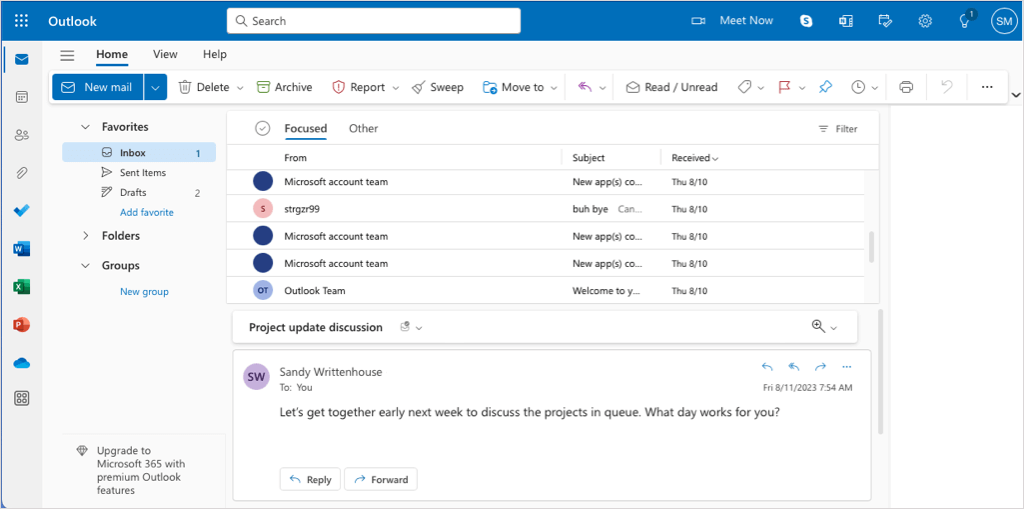Image resolution: width=1024 pixels, height=509 pixels.
Task: Open the New mail dropdown arrow
Action: (x=155, y=87)
